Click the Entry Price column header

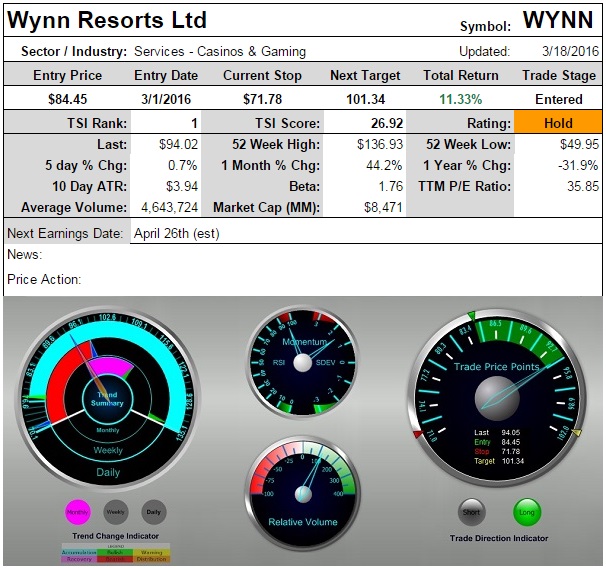click(66, 75)
